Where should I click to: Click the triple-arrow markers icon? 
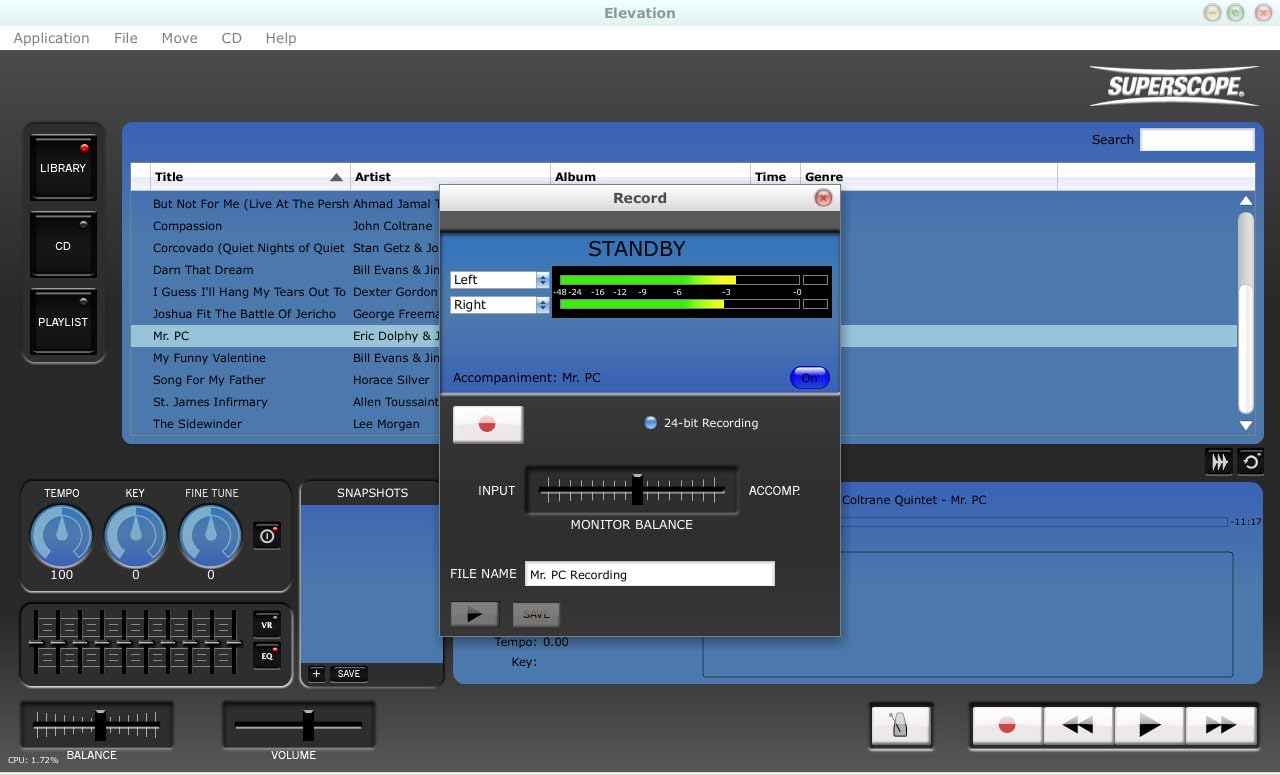coord(1219,461)
